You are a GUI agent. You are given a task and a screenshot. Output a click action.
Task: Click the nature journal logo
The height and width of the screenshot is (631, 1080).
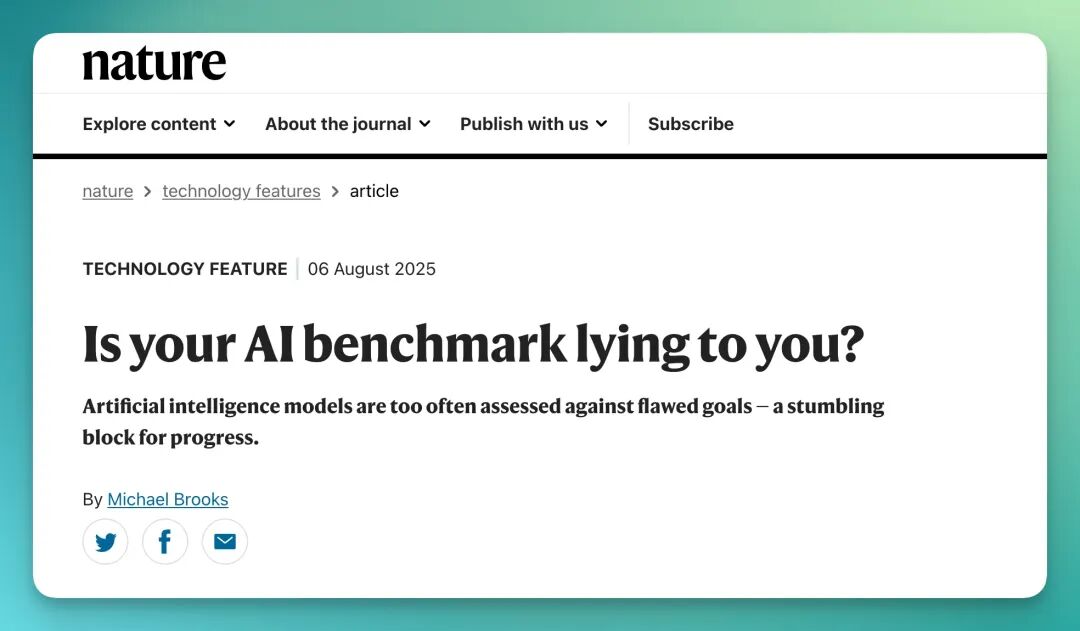click(x=154, y=64)
